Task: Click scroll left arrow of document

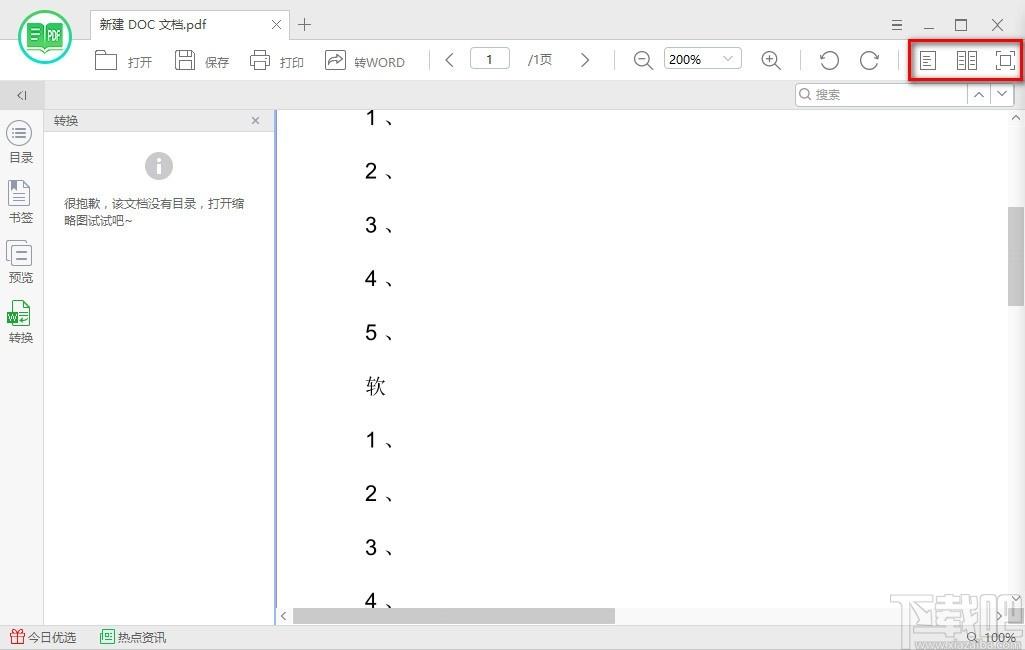Action: point(284,615)
